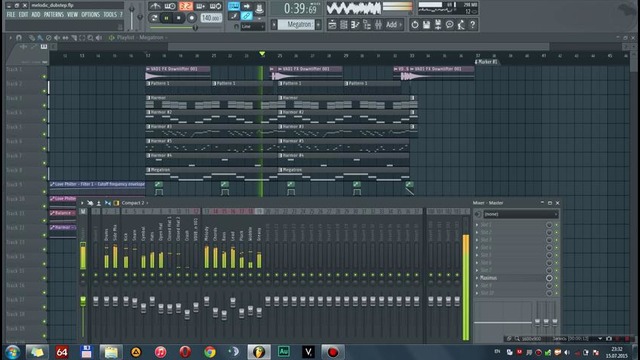Expand the Slot 1 effect arrow in mixer

coord(477,225)
